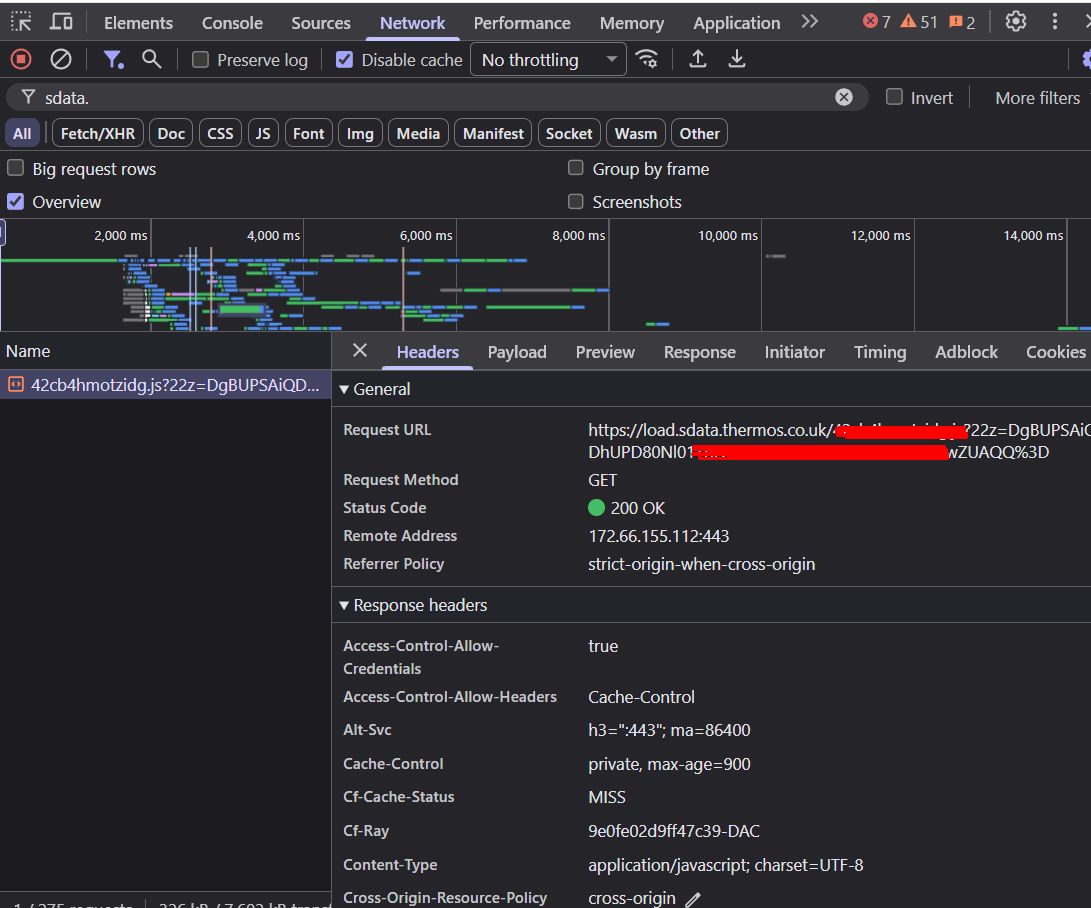Open the network search magnifier
This screenshot has height=908, width=1091.
click(x=152, y=60)
